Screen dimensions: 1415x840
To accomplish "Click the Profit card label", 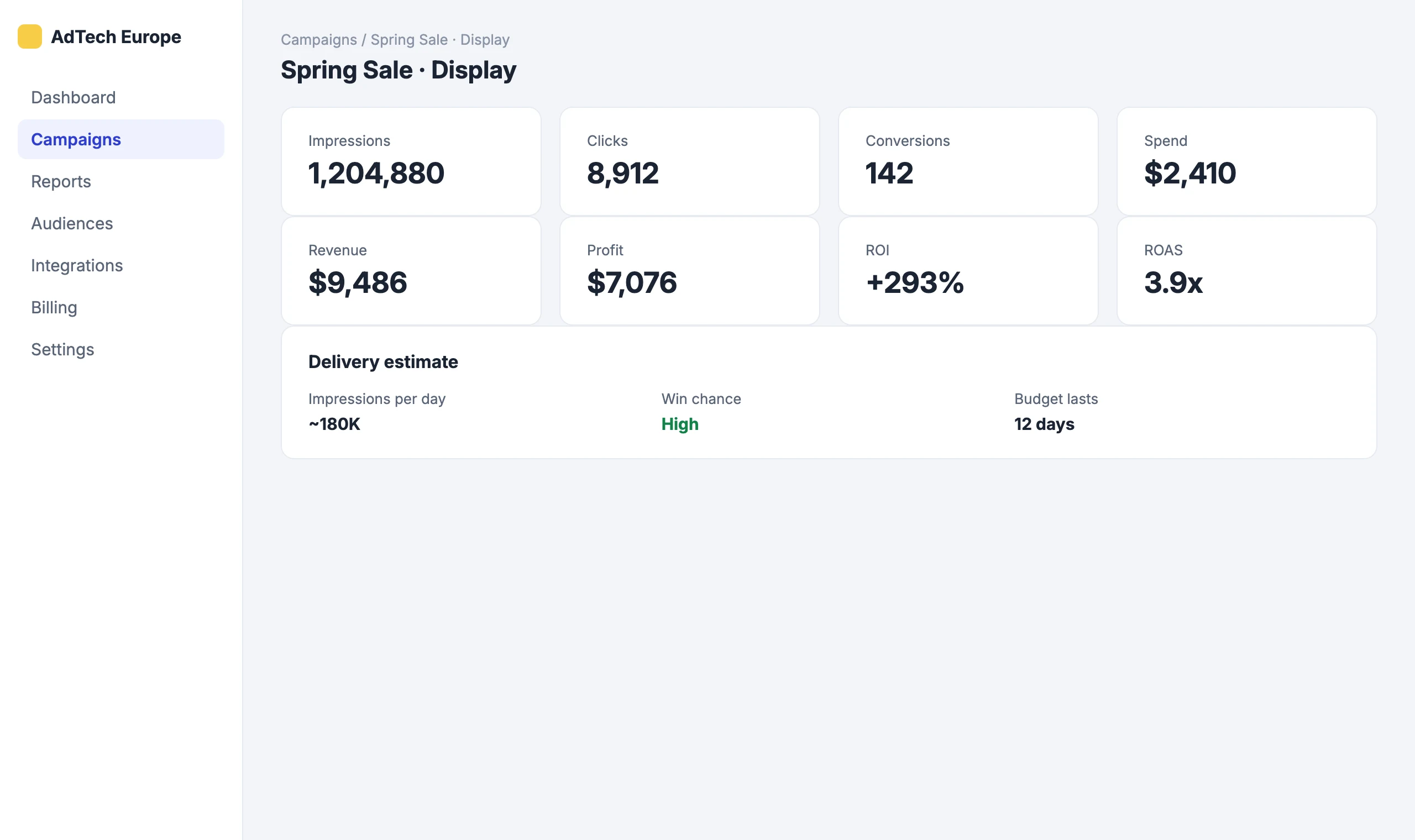I will click(605, 250).
